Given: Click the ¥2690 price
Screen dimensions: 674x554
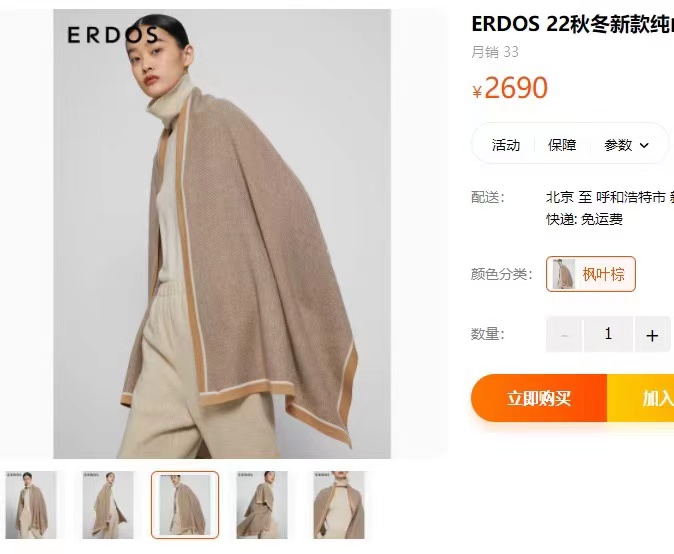Looking at the screenshot, I should click(x=510, y=88).
